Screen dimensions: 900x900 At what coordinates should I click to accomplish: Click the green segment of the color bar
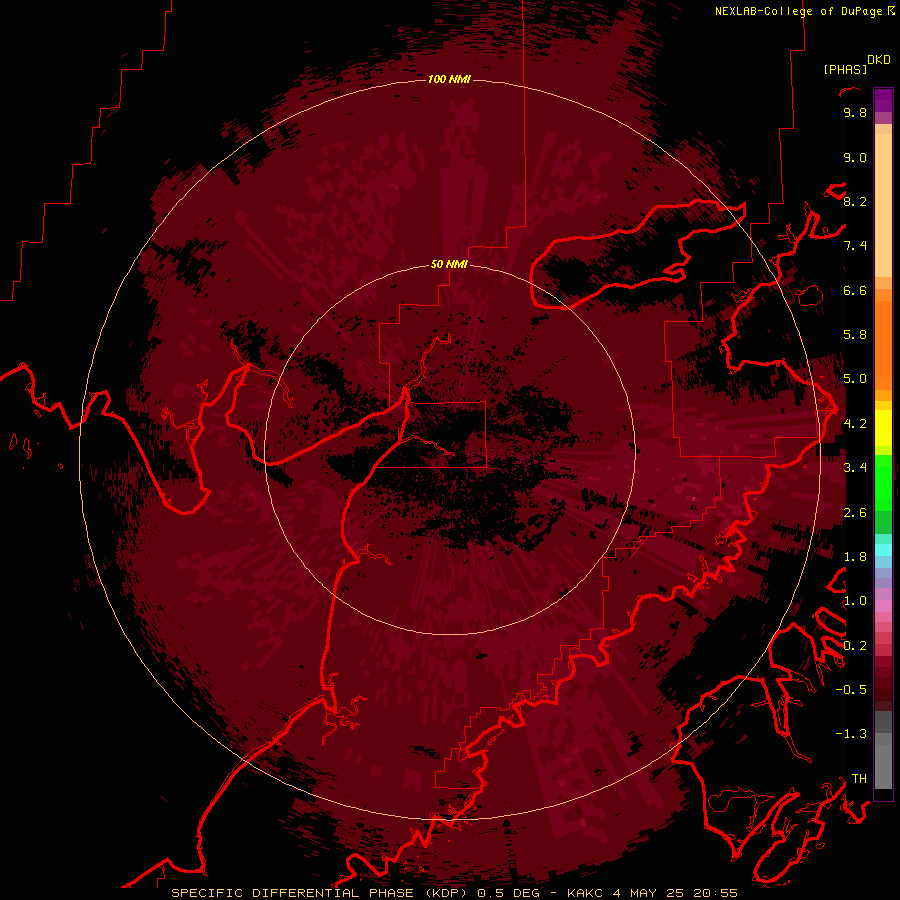point(883,482)
